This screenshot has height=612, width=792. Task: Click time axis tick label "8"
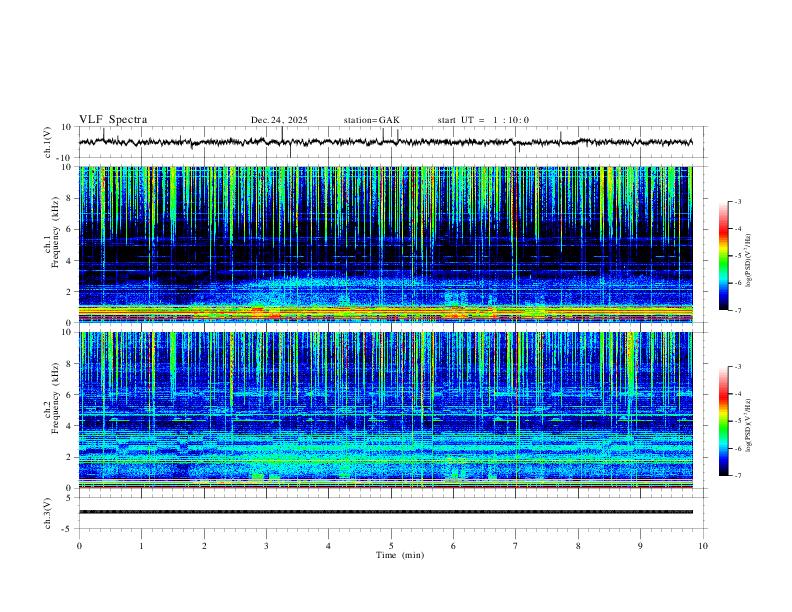(x=578, y=546)
